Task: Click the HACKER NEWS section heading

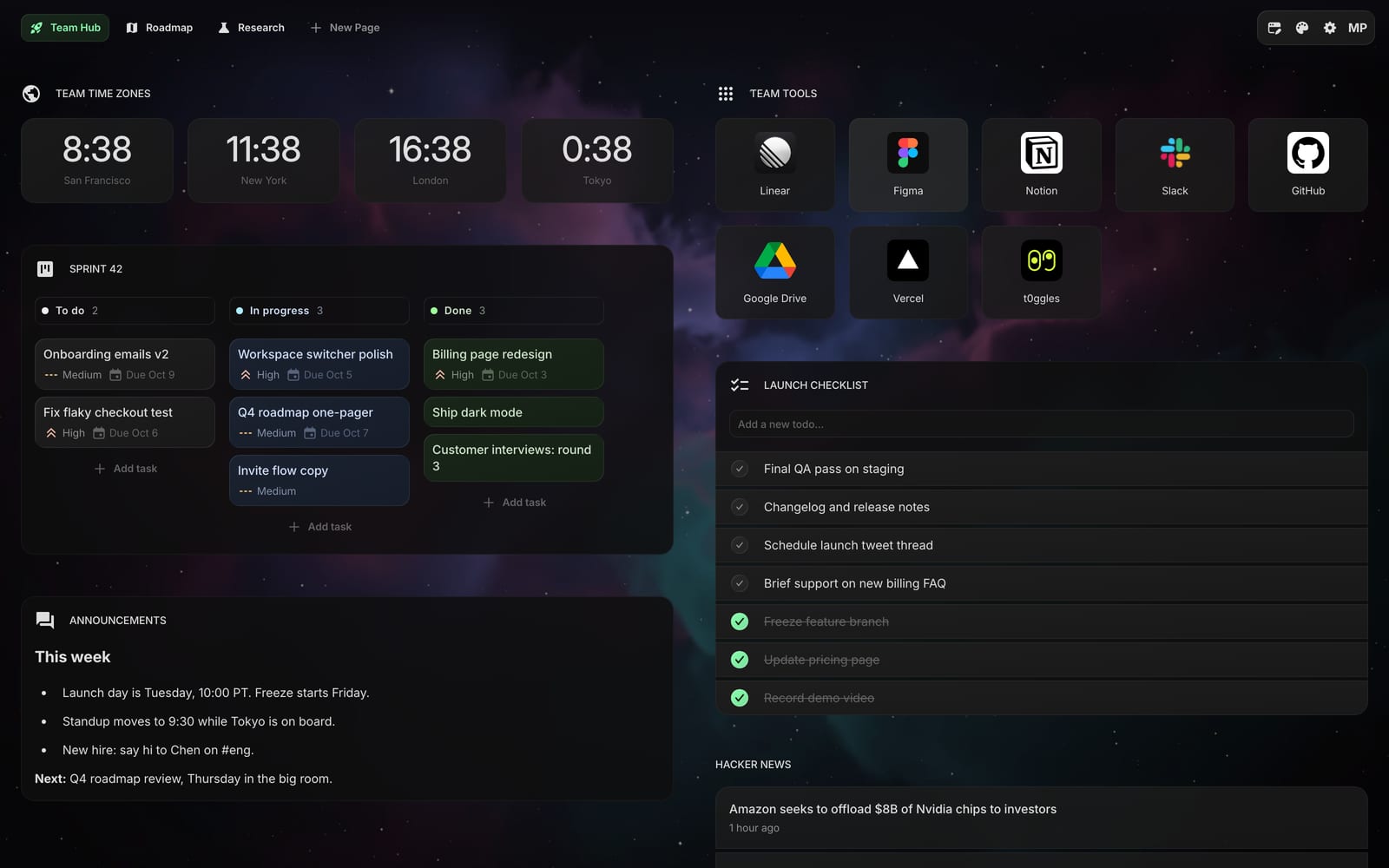Action: coord(753,765)
